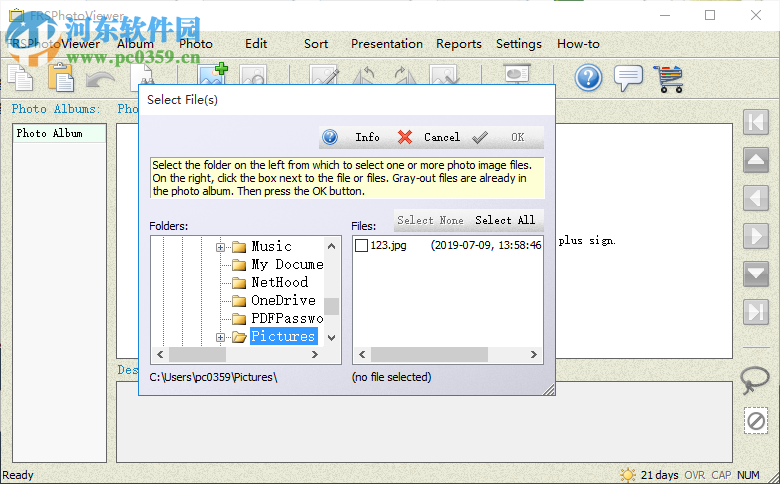Click the Undo arrow toolbar icon
This screenshot has width=780, height=484.
100,79
